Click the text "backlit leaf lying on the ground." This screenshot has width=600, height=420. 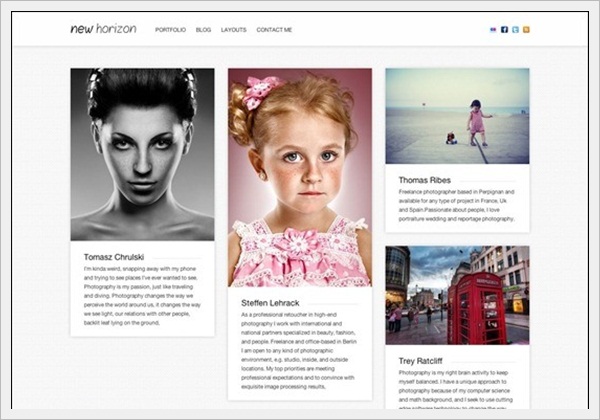(x=122, y=323)
